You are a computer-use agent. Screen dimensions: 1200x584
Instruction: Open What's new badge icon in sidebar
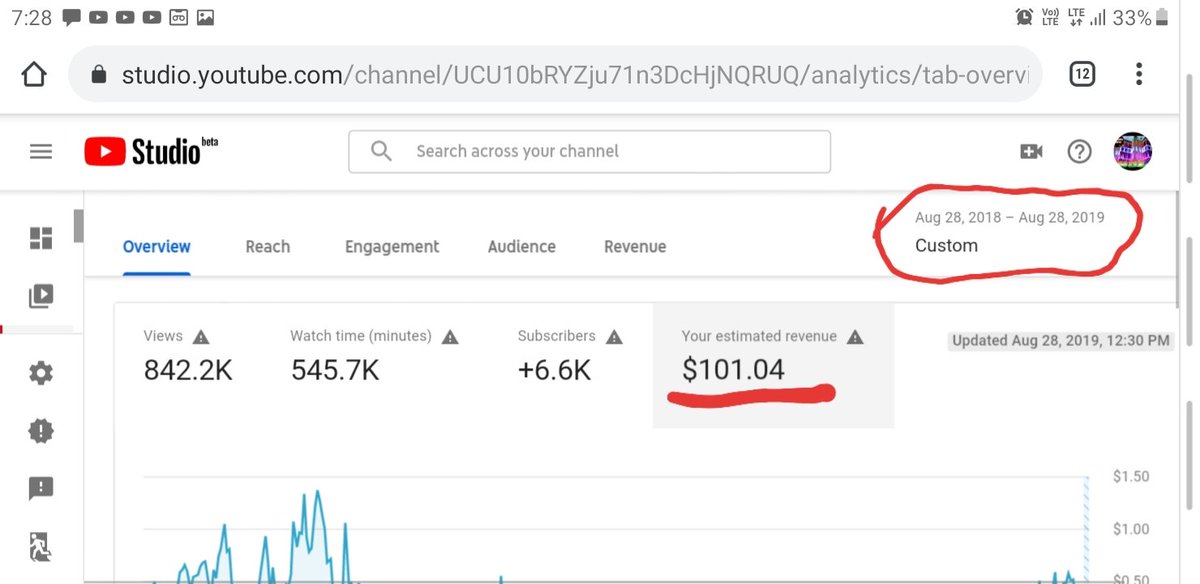[x=41, y=431]
